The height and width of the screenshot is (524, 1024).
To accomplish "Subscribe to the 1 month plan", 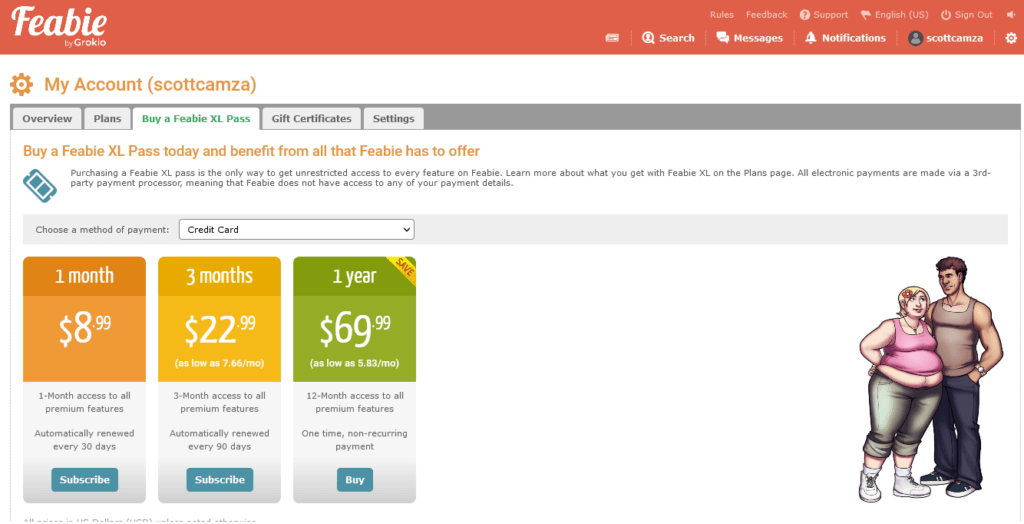I will click(85, 480).
